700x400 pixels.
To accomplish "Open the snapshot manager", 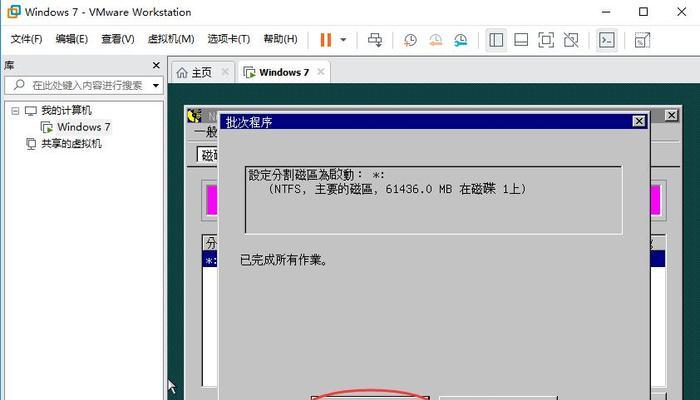I will coord(461,40).
